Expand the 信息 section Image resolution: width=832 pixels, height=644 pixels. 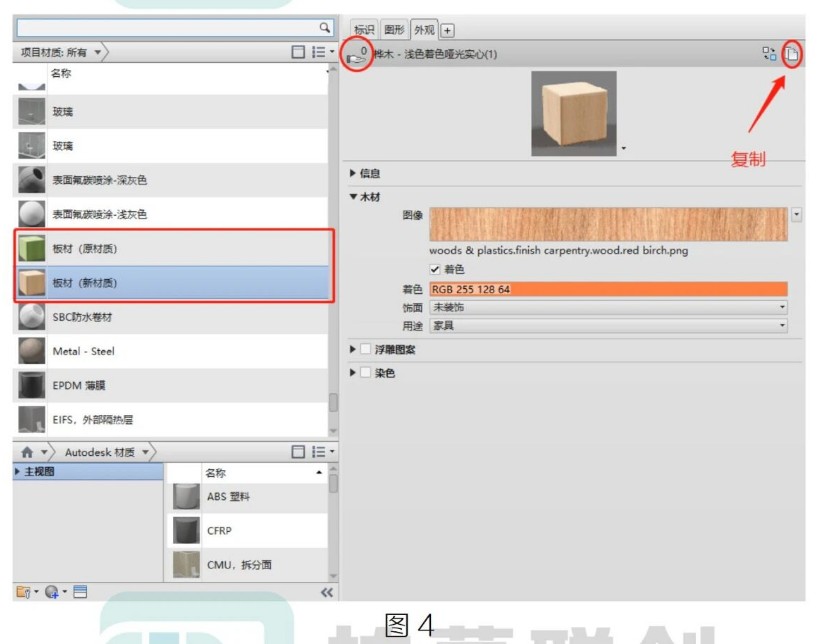tap(353, 173)
